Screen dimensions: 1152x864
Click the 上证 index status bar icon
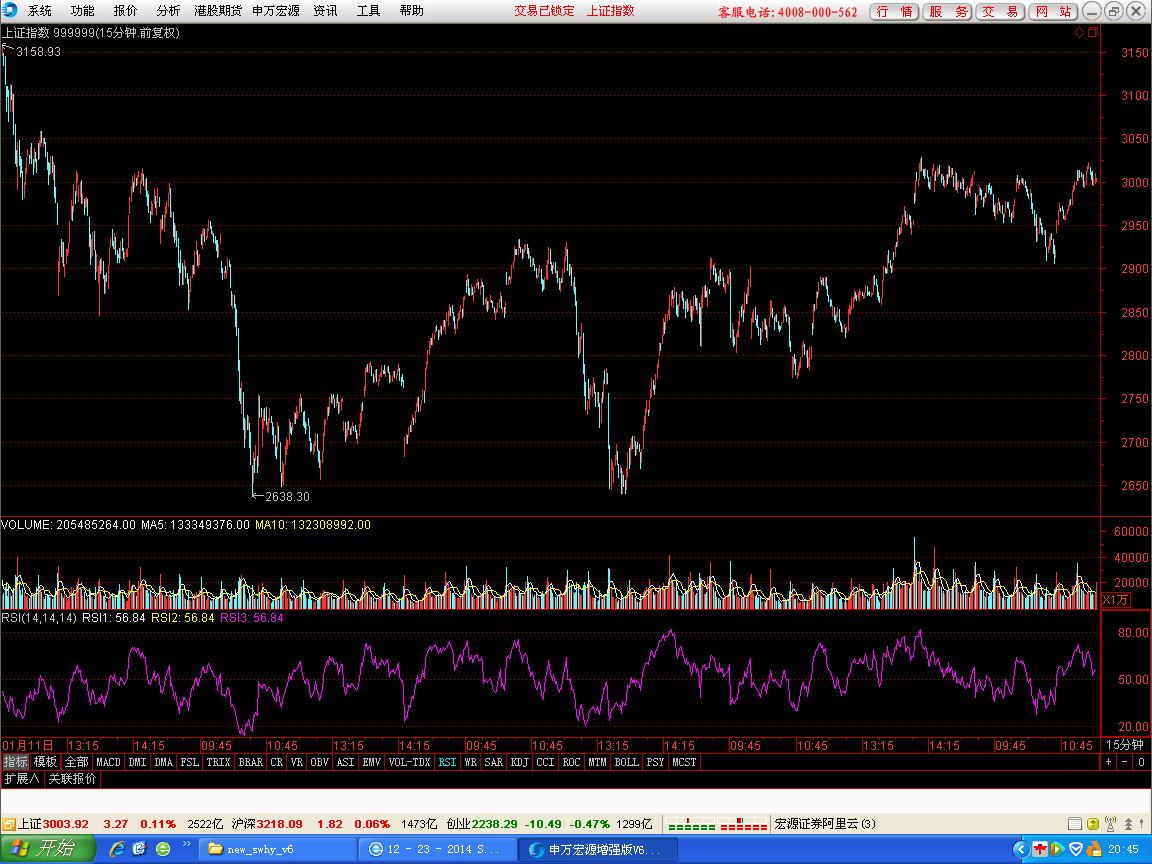click(x=9, y=824)
